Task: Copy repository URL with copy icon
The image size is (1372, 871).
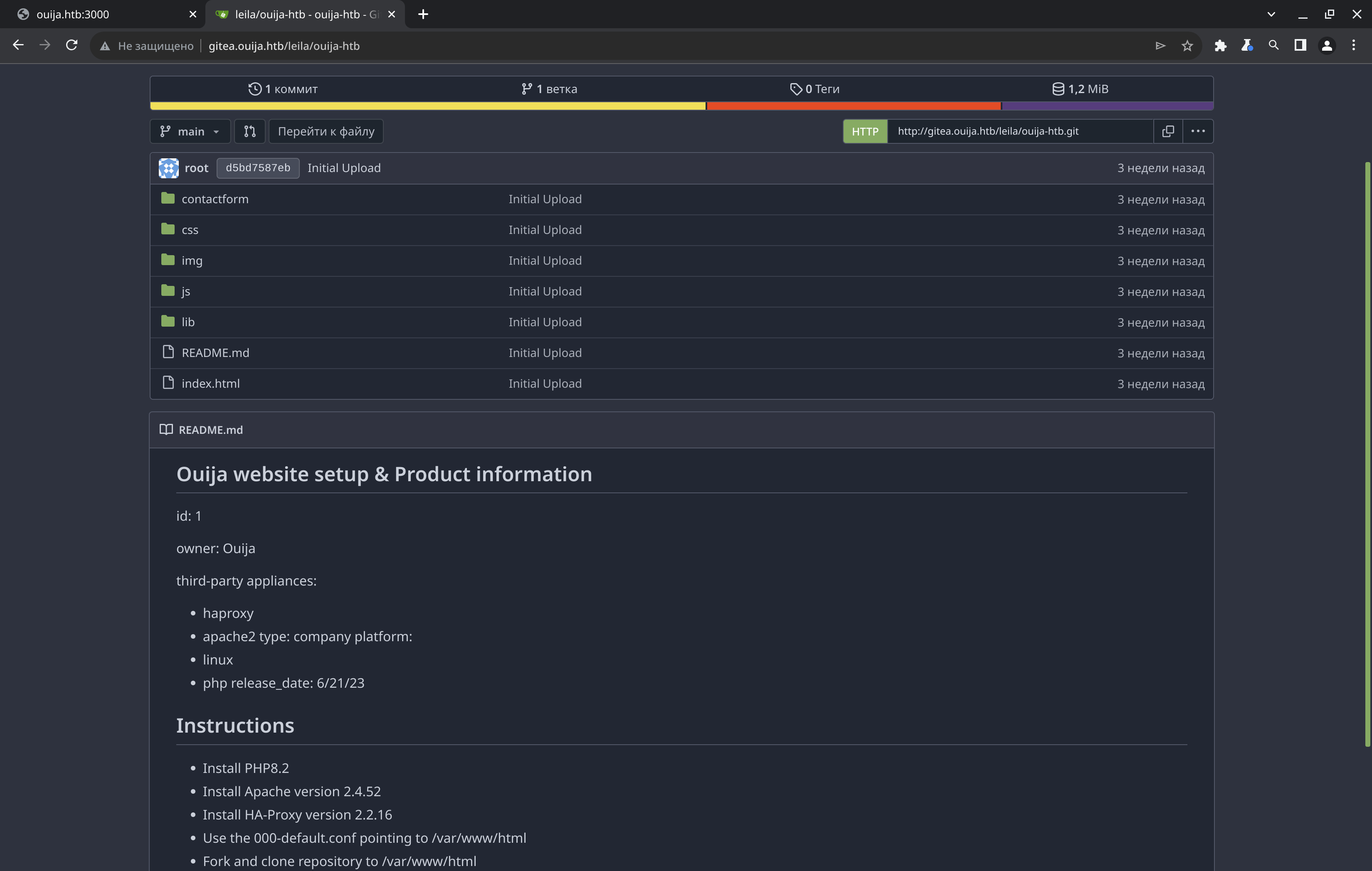Action: (1168, 131)
